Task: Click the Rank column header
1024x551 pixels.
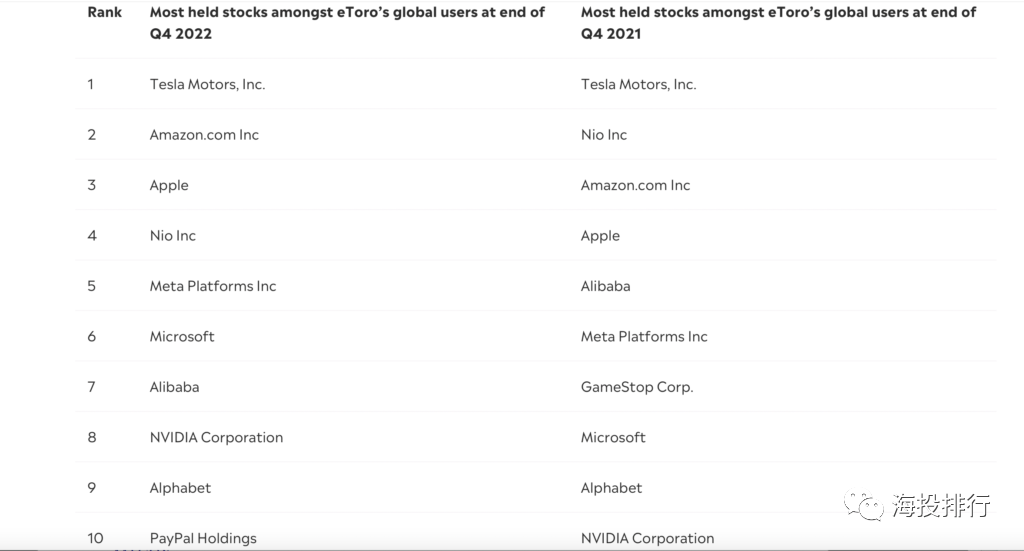Action: (104, 12)
